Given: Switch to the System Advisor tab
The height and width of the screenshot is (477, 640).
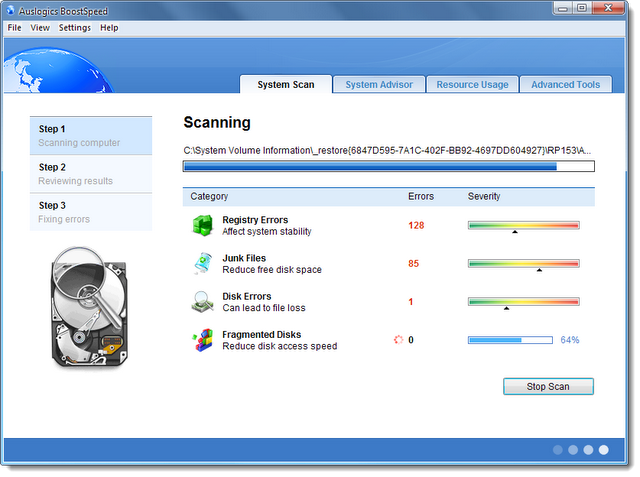Looking at the screenshot, I should (x=379, y=84).
